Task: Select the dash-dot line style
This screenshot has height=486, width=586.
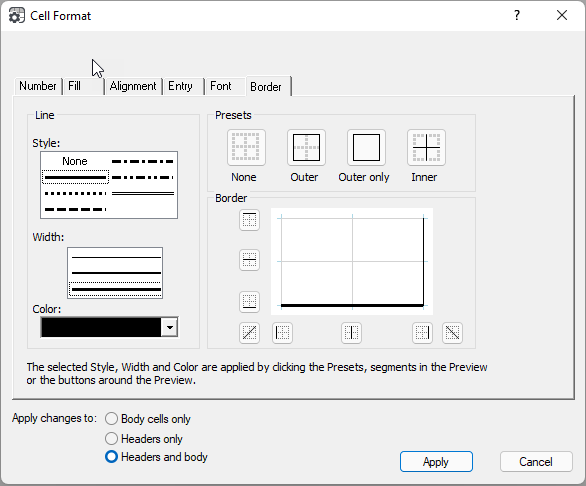Action: tap(142, 162)
